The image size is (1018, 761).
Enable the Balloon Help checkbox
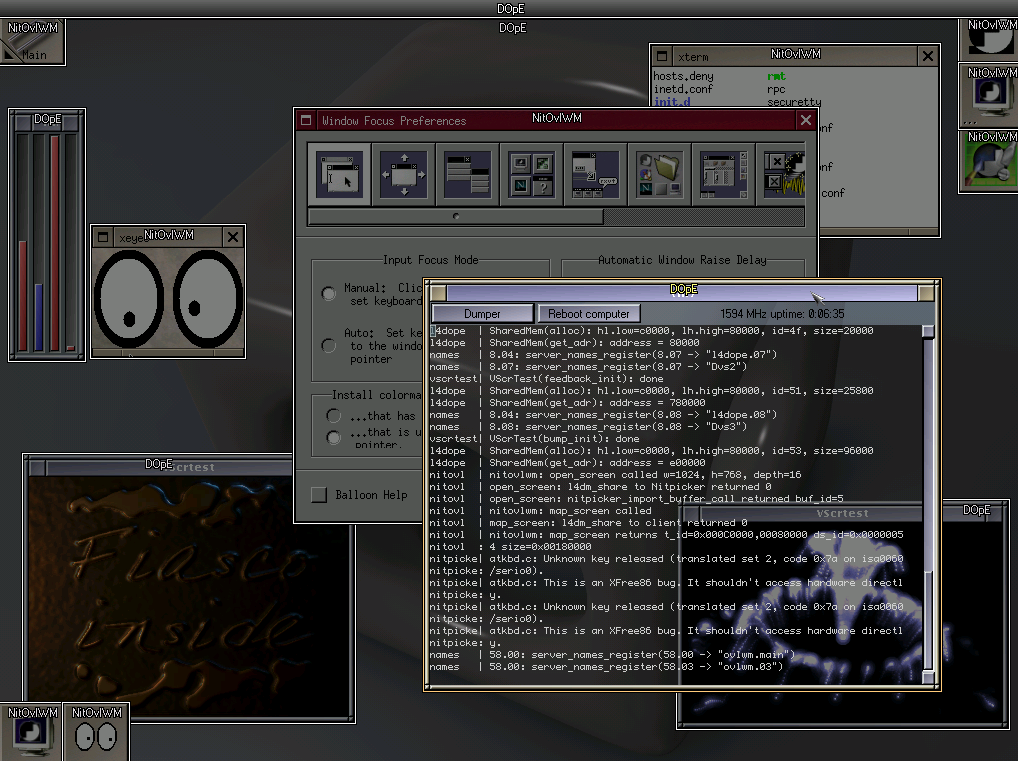click(x=319, y=495)
